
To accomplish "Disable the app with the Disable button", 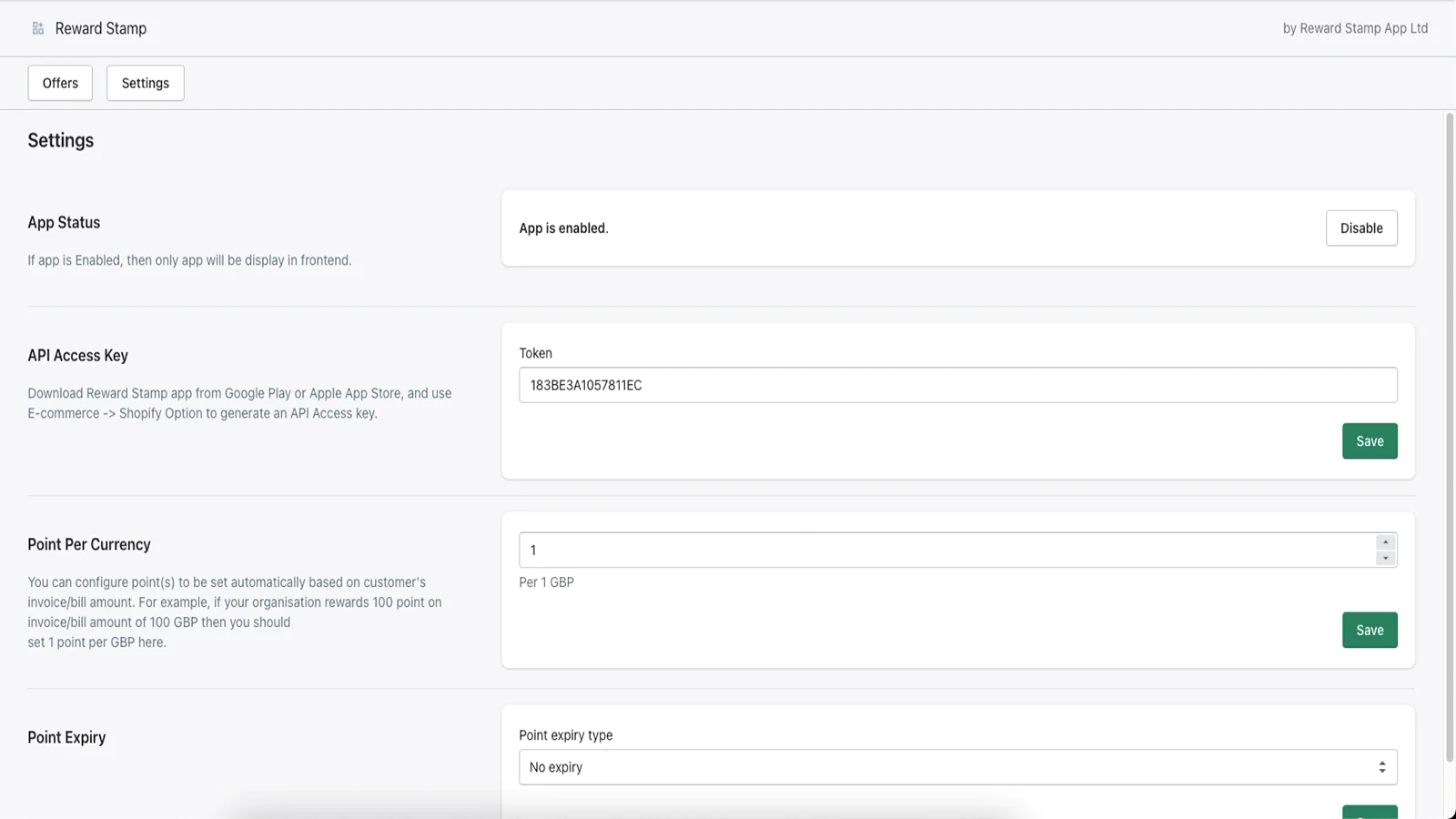I will [1361, 228].
